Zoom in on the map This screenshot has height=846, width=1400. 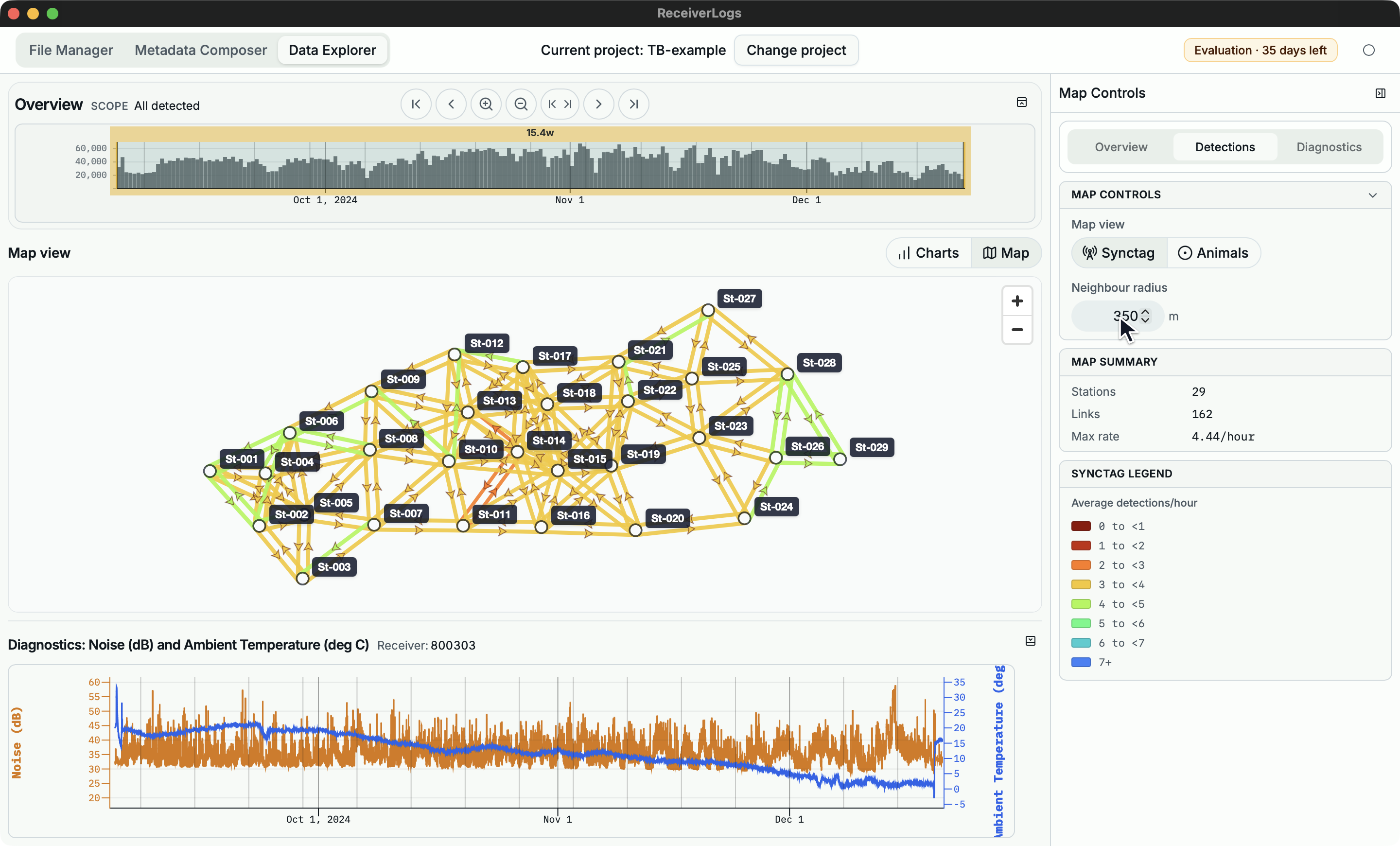point(1017,301)
